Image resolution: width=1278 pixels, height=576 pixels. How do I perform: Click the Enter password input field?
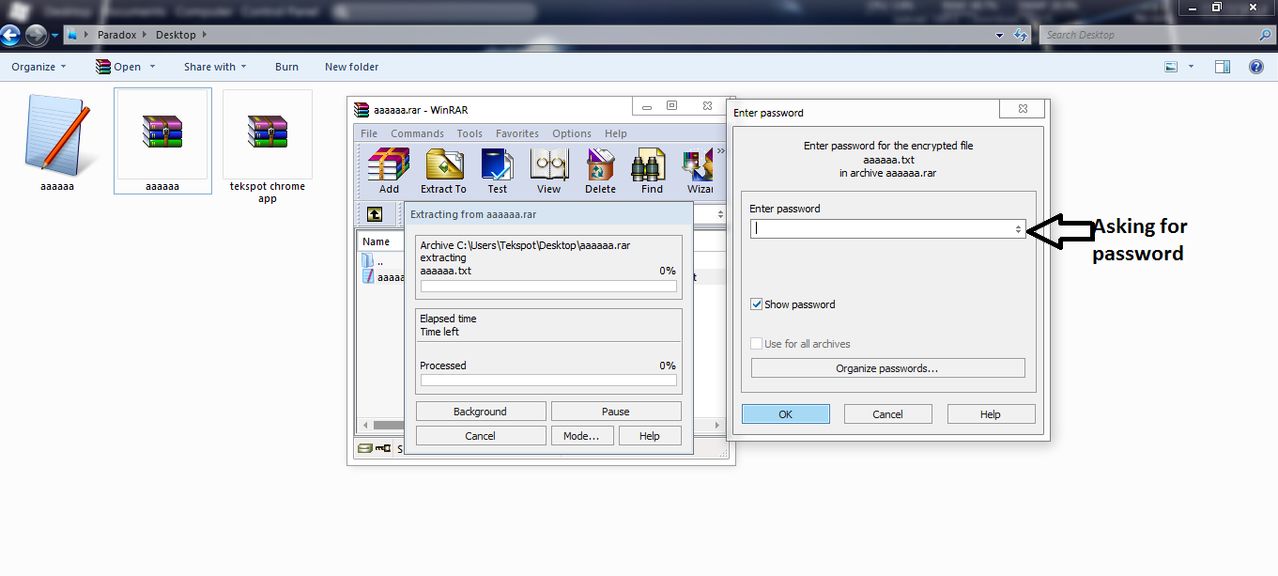click(888, 229)
